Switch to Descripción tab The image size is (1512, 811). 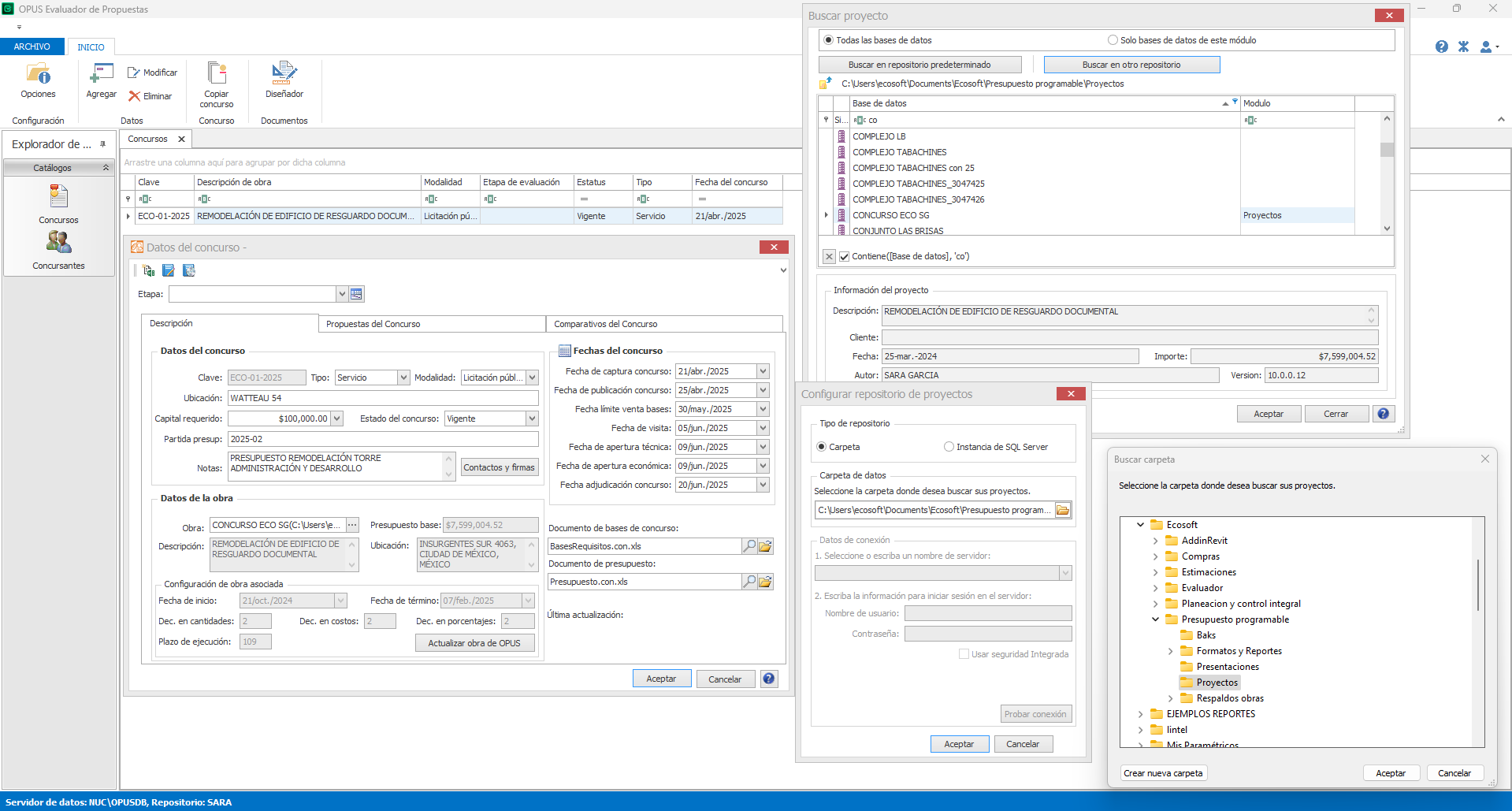229,324
